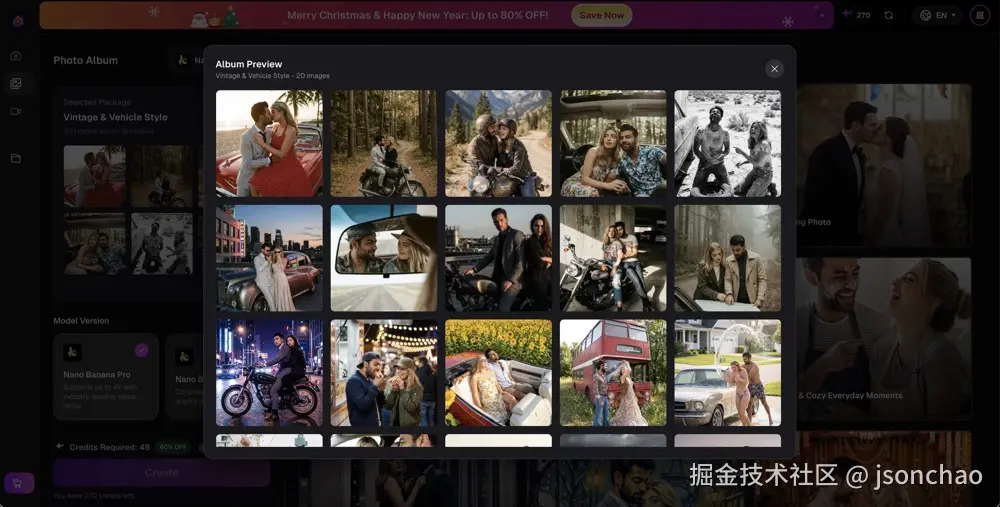Screen dimensions: 1000x507
Task: Click the Credits Required: 48 text
Action: (110, 447)
